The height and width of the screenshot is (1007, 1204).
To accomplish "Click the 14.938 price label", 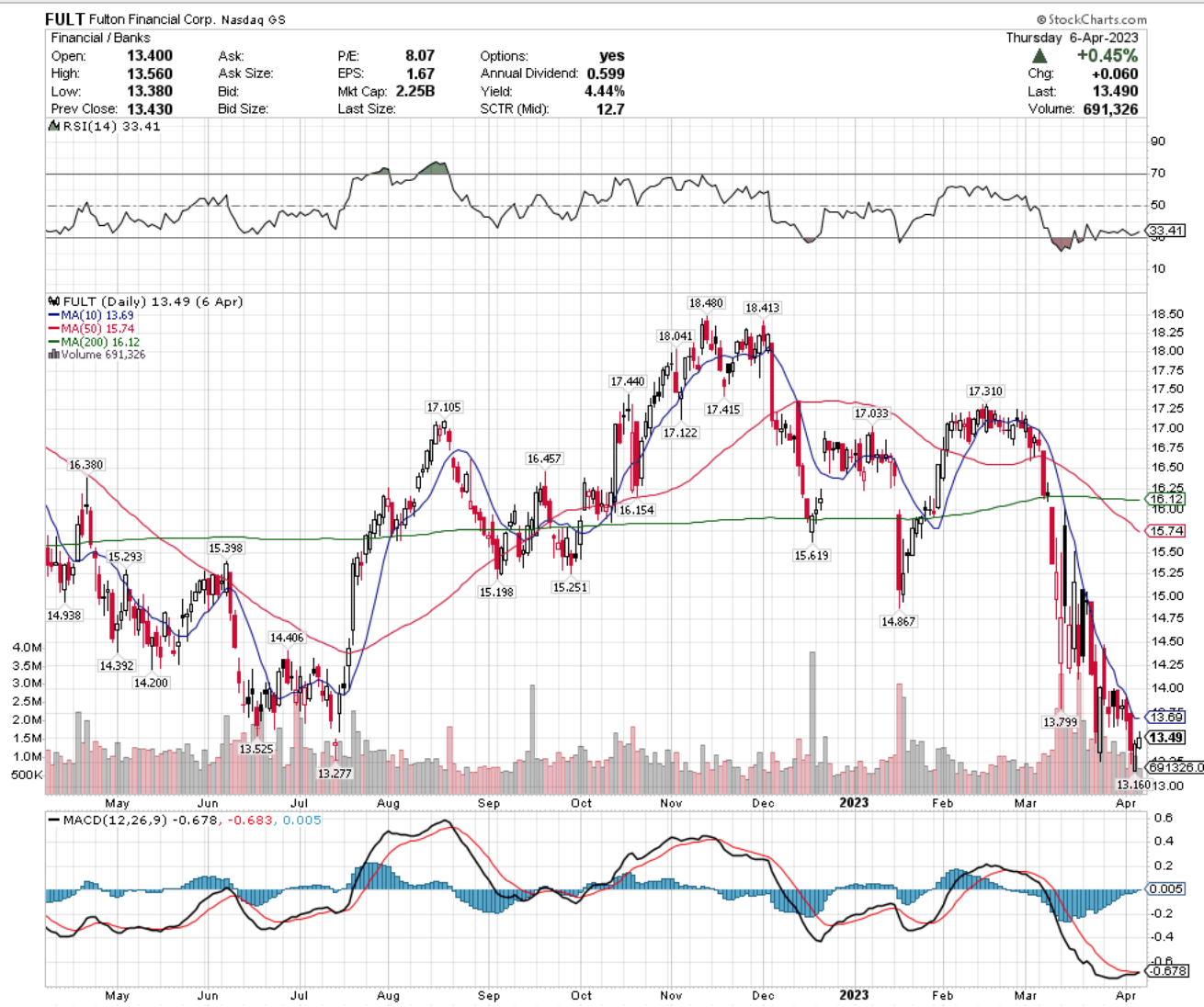I will coord(64,616).
